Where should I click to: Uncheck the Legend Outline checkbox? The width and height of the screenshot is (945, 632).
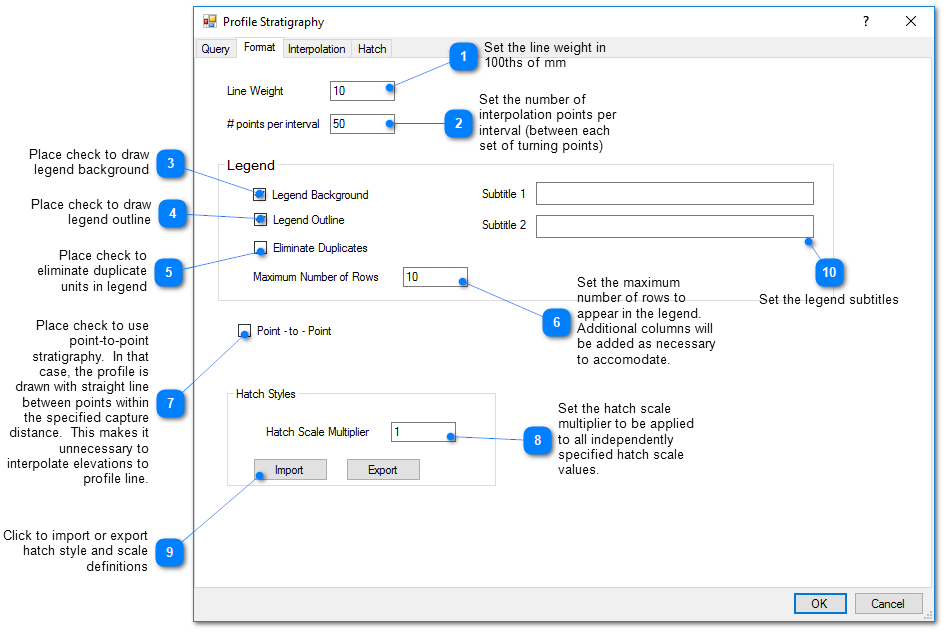coord(260,220)
